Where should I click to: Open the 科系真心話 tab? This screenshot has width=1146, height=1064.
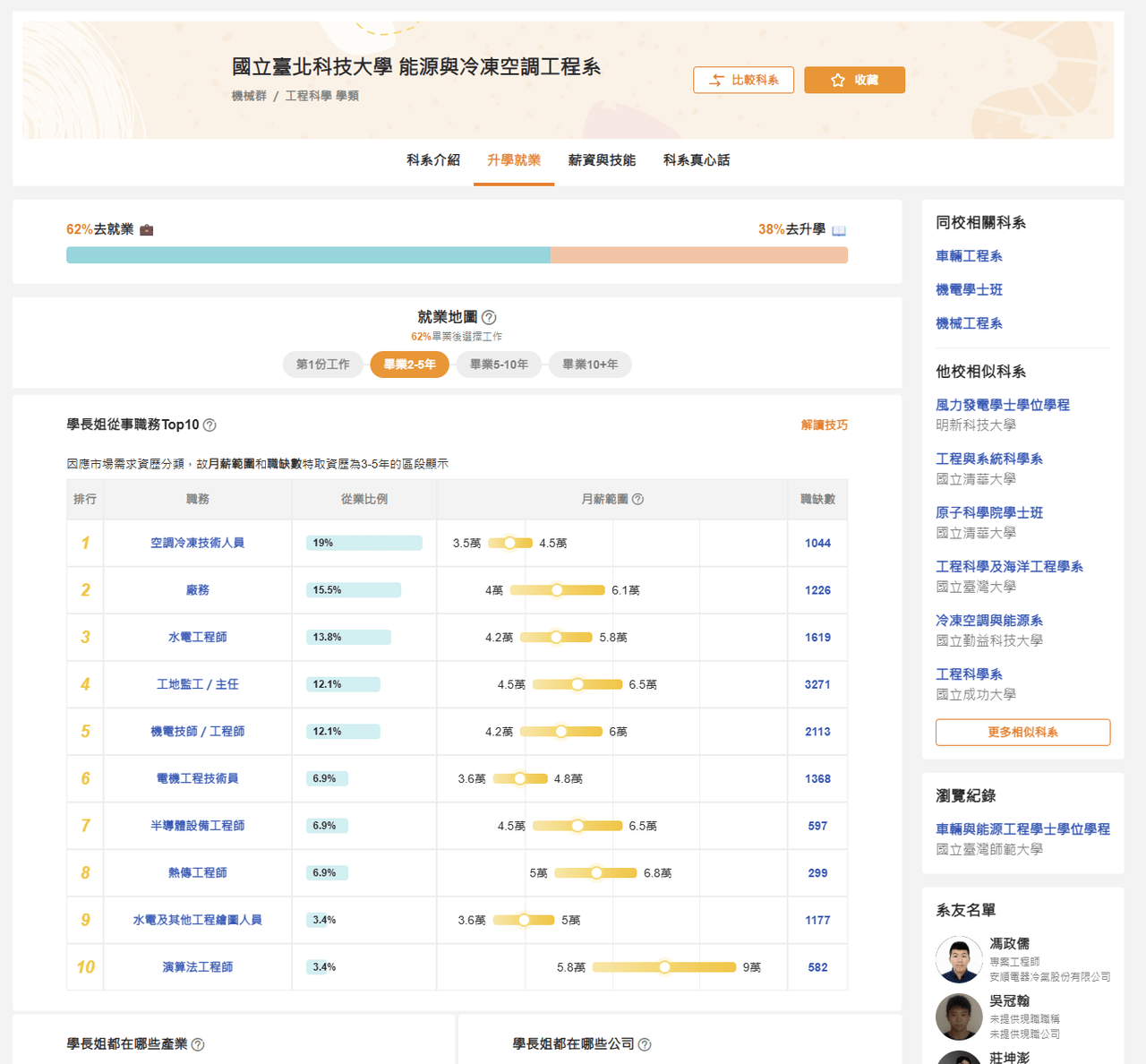697,160
